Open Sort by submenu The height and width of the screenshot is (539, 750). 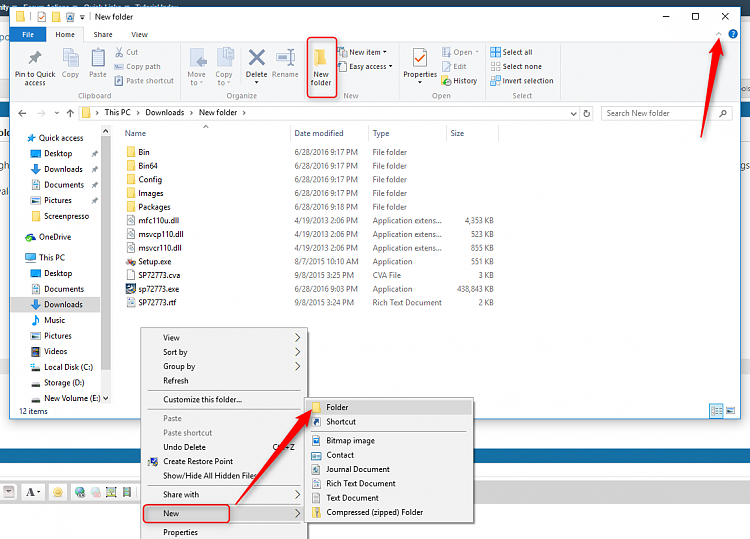click(224, 352)
